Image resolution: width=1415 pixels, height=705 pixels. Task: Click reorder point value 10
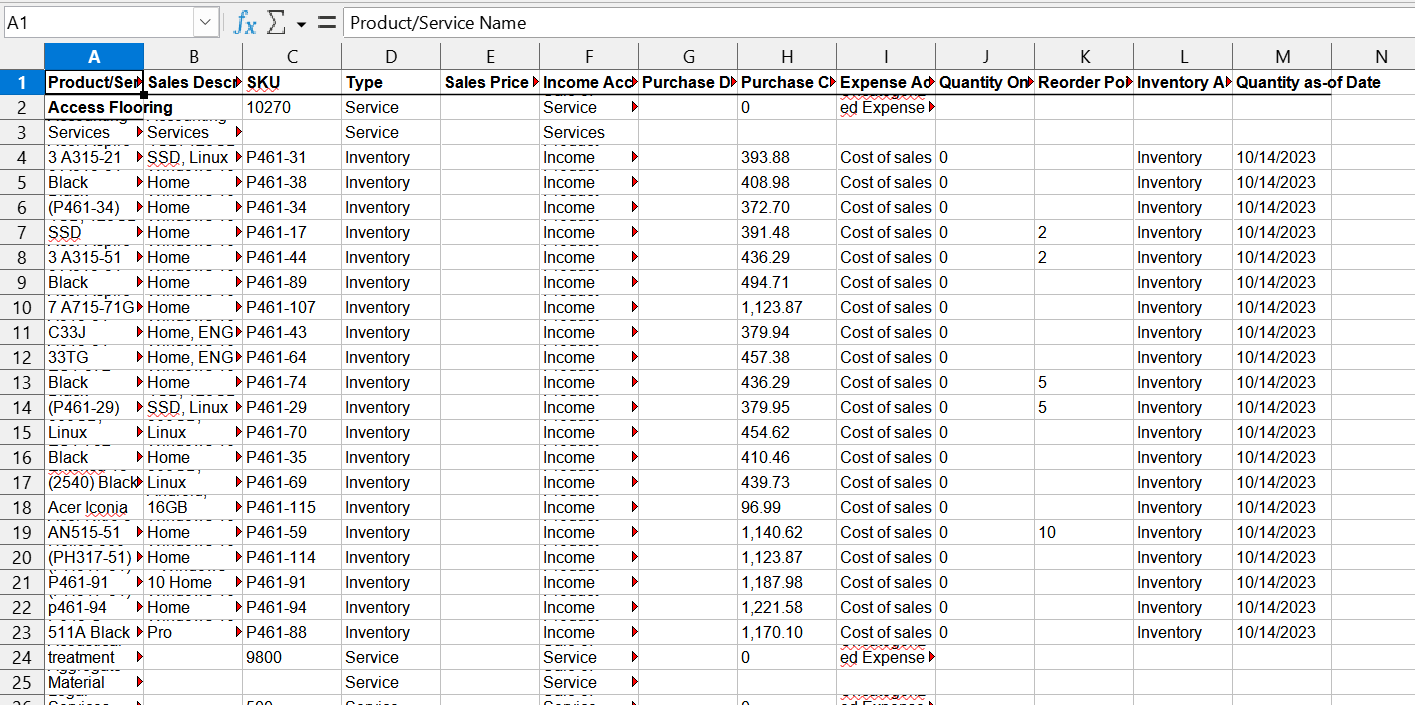point(1084,532)
